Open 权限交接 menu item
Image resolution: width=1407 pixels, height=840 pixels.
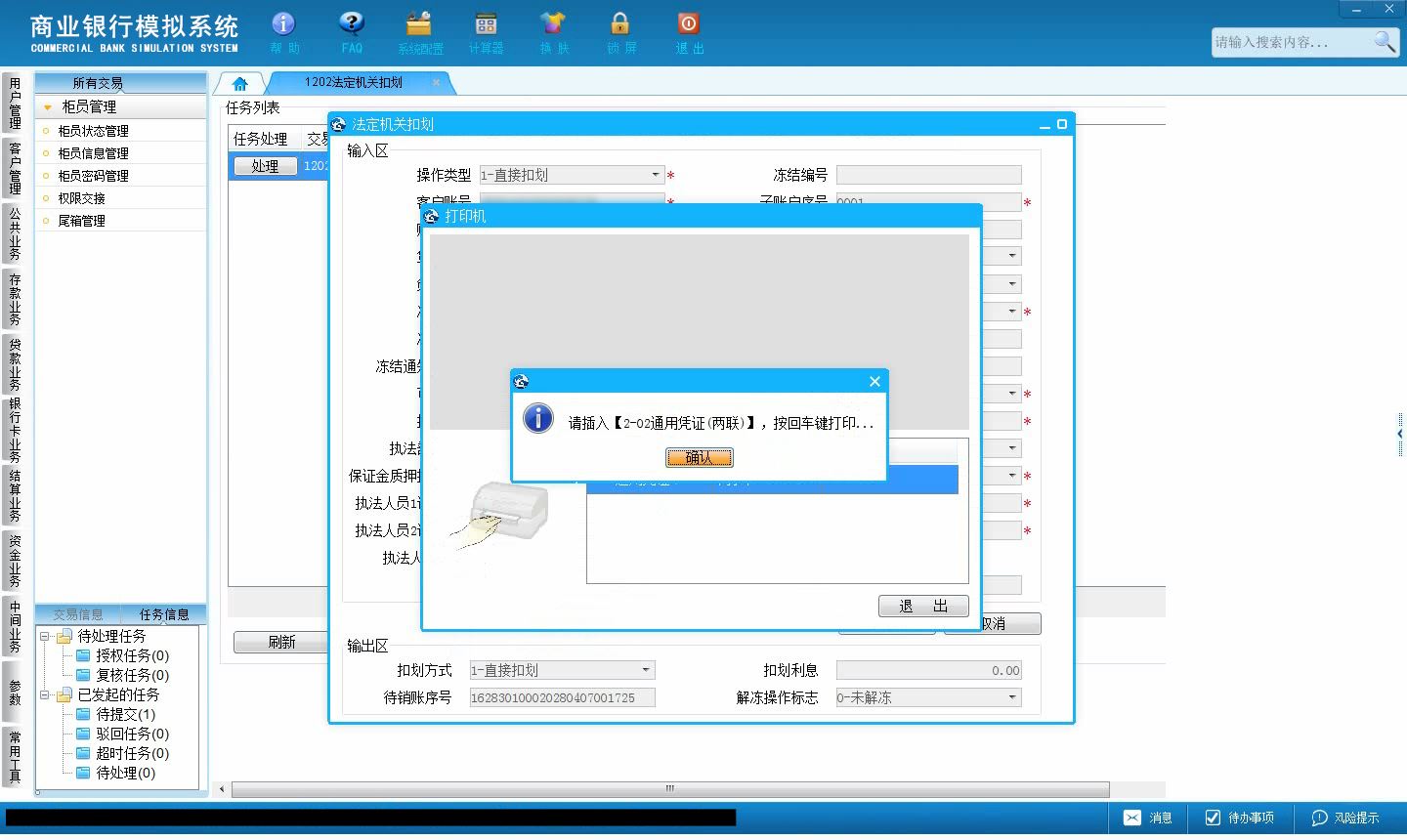[x=121, y=198]
